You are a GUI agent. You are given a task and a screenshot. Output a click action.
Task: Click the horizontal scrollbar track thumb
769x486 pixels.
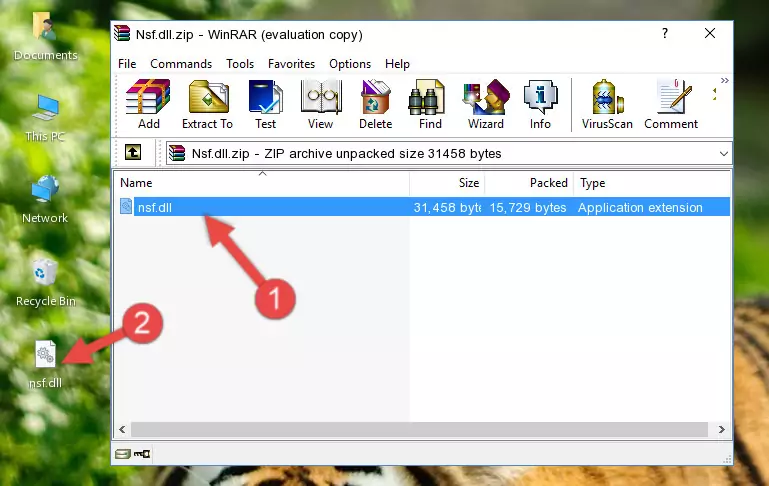(419, 429)
